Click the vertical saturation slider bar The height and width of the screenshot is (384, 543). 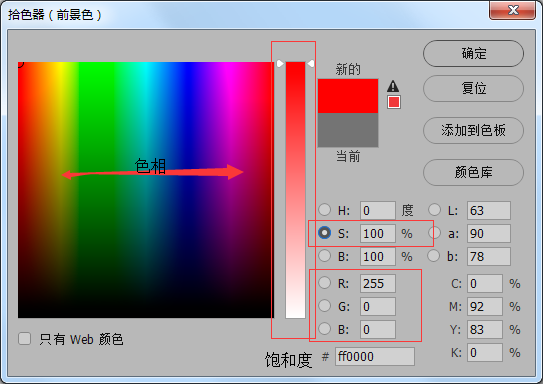295,190
